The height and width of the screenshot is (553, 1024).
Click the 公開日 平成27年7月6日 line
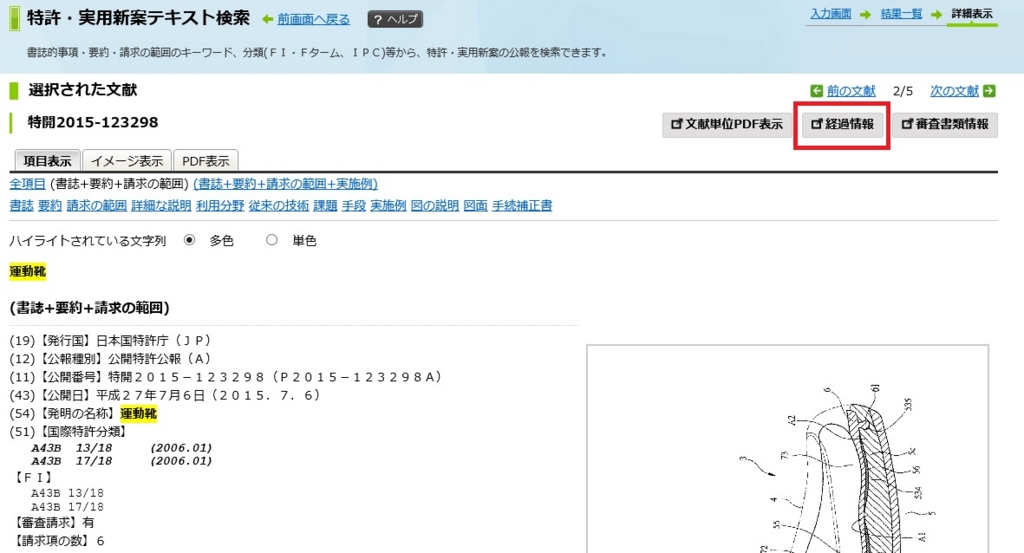tap(166, 395)
